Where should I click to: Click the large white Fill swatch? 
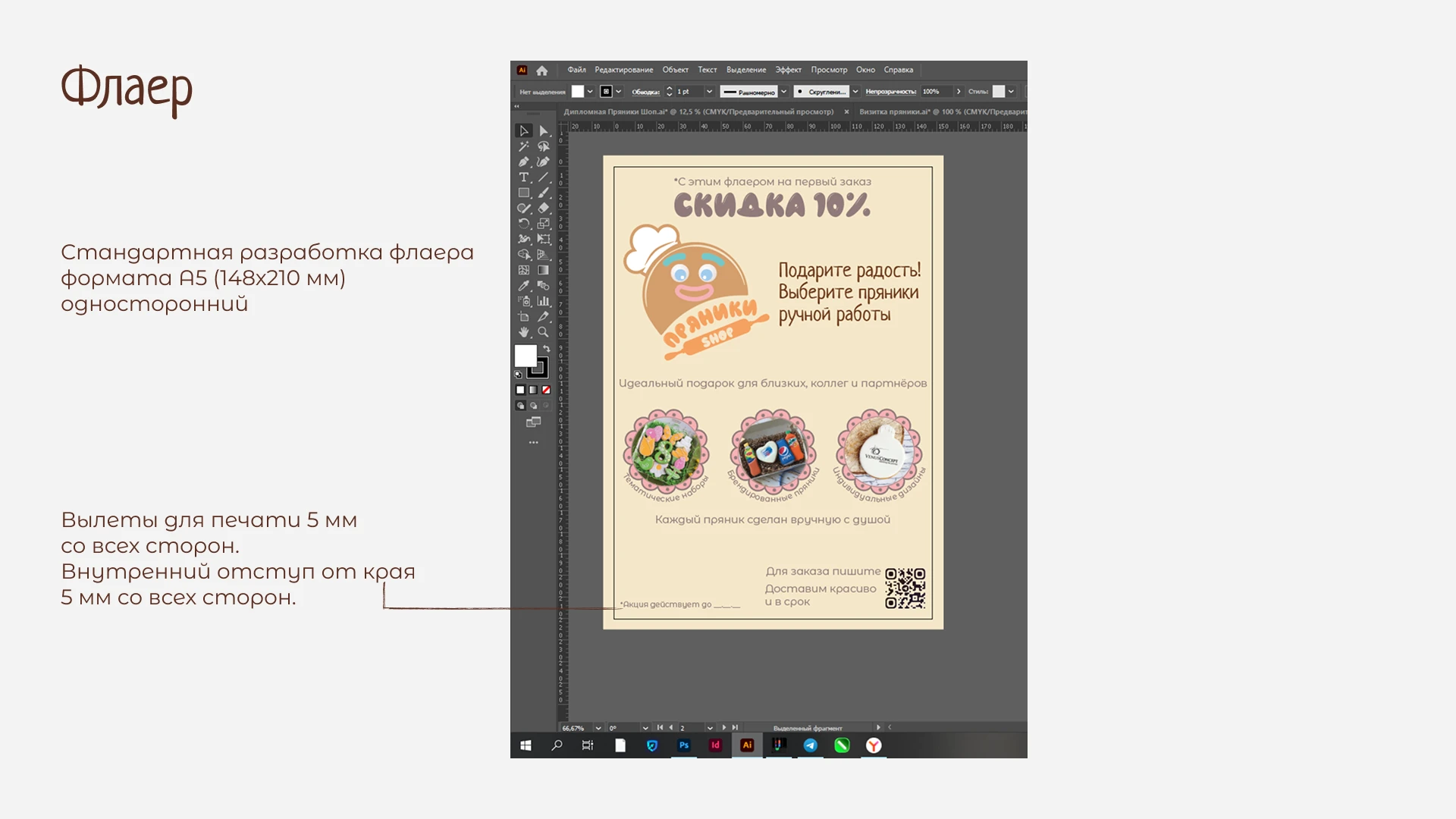[525, 355]
